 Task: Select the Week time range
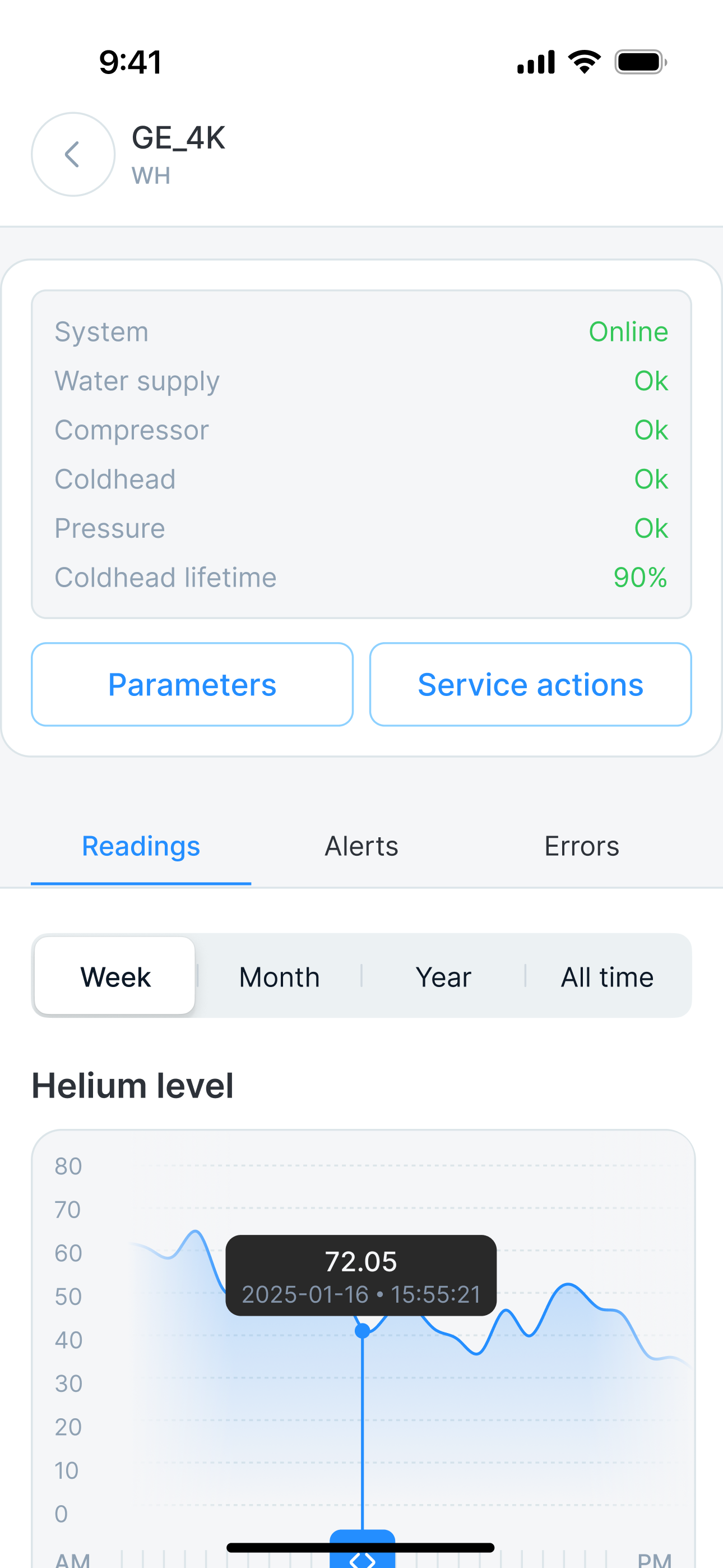click(x=115, y=976)
